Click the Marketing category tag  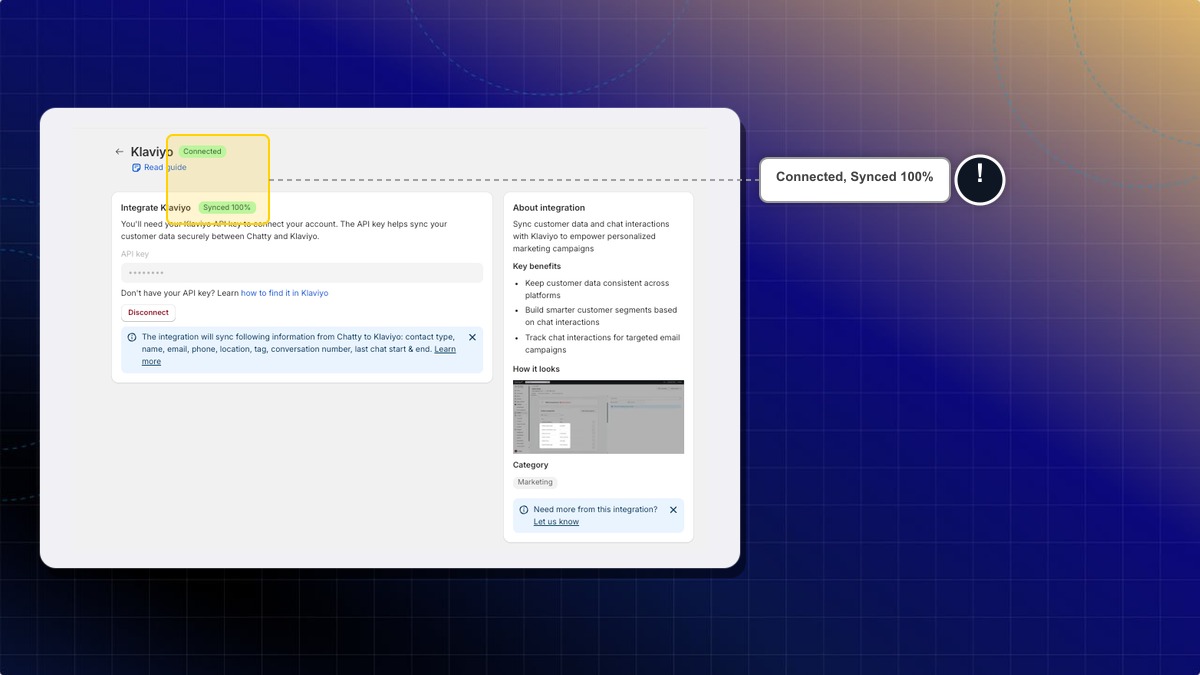tap(535, 482)
